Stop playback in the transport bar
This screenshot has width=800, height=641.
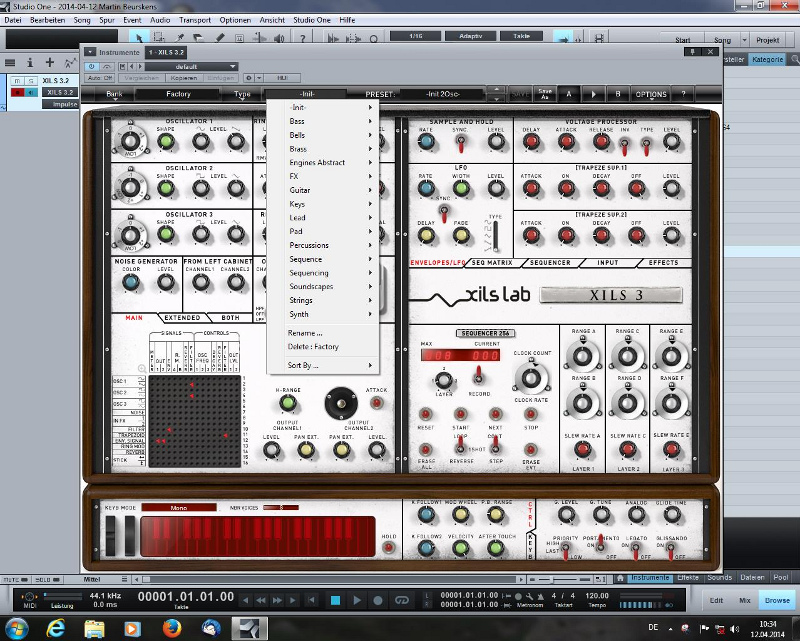click(x=336, y=601)
